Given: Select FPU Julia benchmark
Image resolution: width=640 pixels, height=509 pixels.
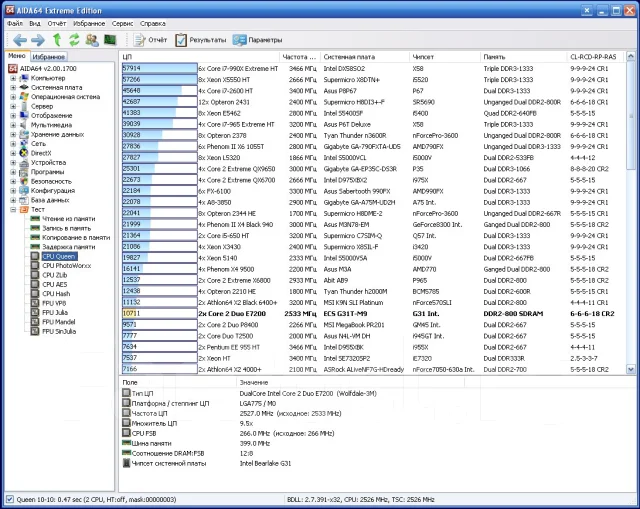Looking at the screenshot, I should click(55, 313).
